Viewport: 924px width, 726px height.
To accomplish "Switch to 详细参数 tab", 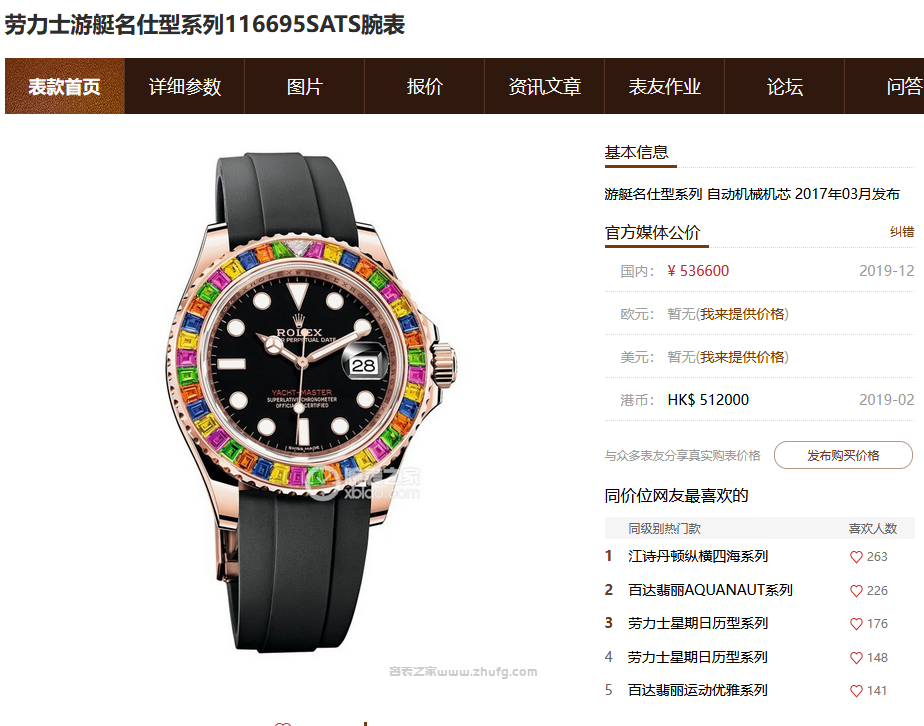I will tap(184, 86).
